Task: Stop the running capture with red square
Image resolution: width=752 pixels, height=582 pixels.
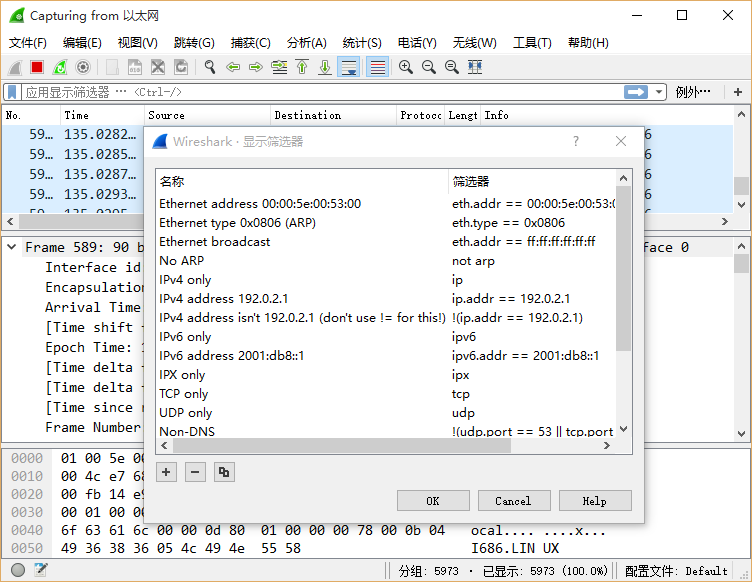Action: point(37,67)
